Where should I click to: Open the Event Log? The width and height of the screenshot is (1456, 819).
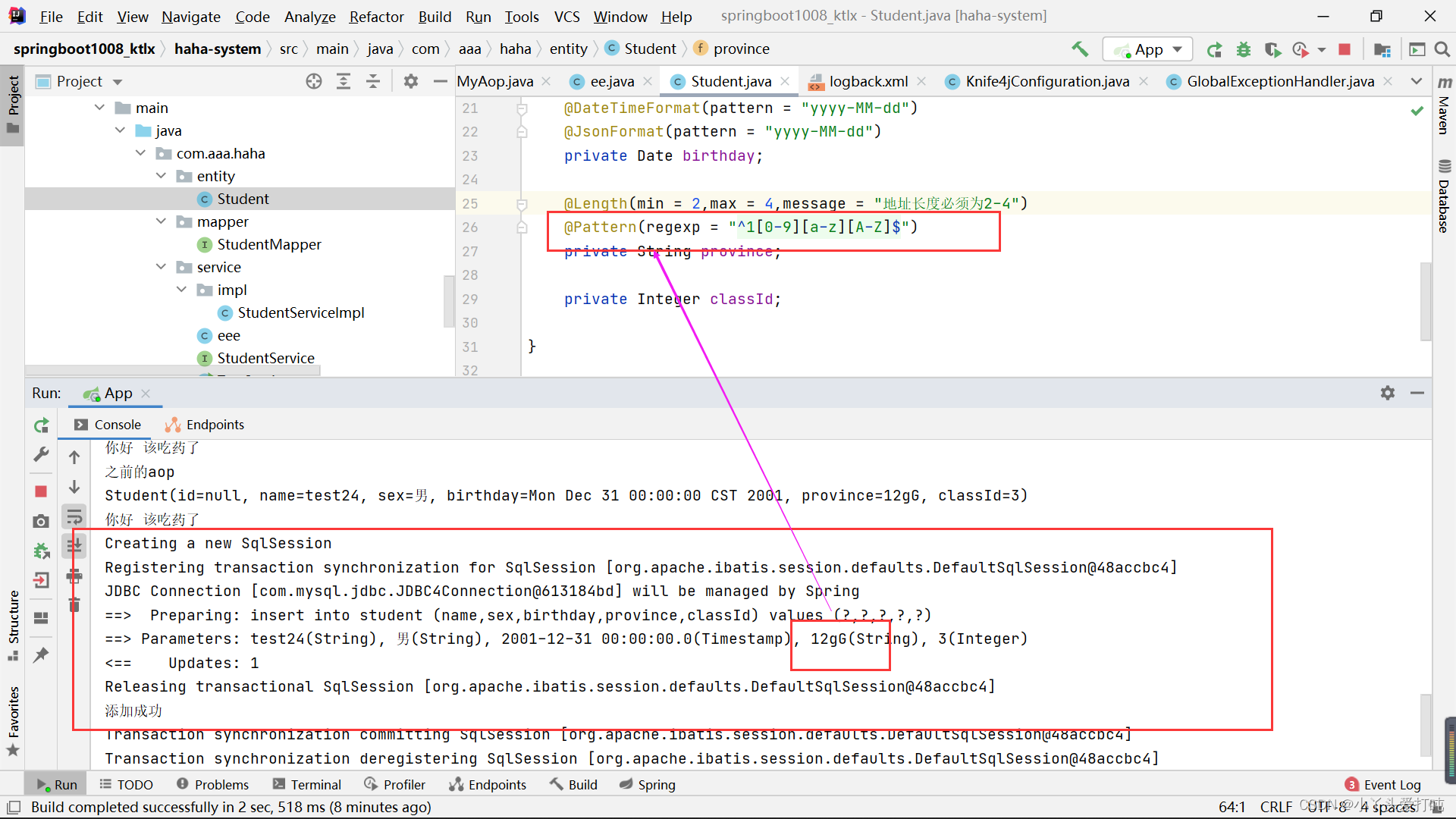point(1383,785)
